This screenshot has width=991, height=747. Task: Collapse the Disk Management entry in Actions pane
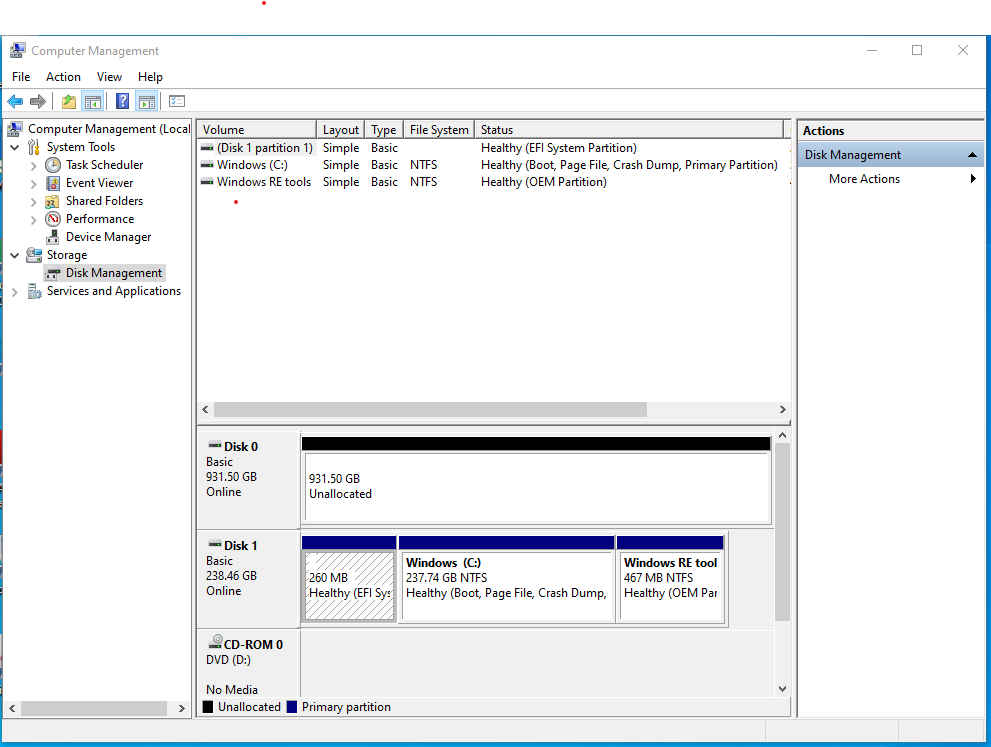coord(971,154)
